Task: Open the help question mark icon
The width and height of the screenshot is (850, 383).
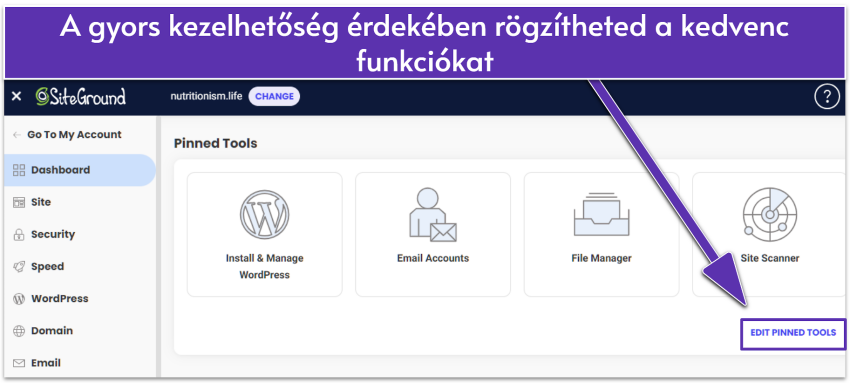Action: click(827, 97)
